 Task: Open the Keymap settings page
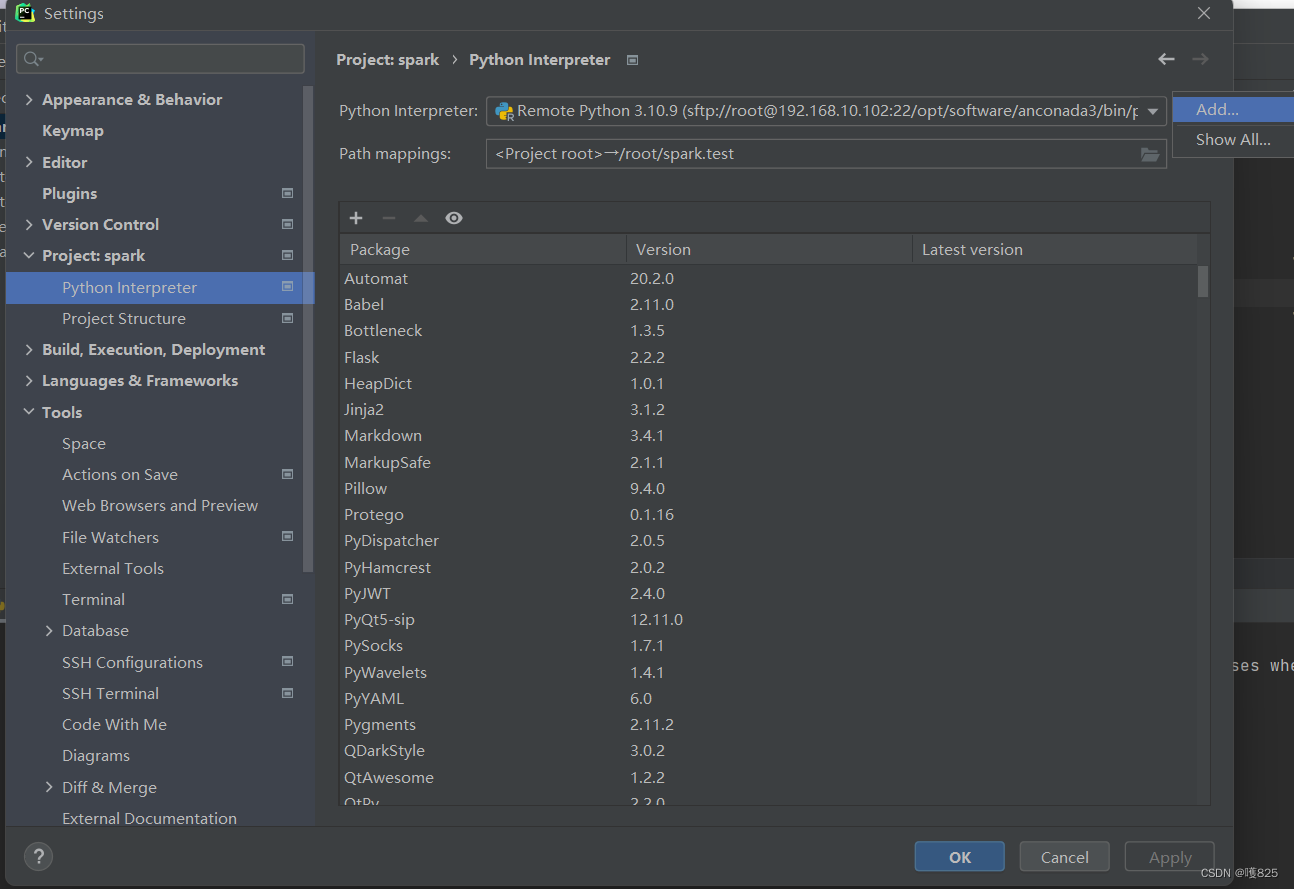[73, 130]
